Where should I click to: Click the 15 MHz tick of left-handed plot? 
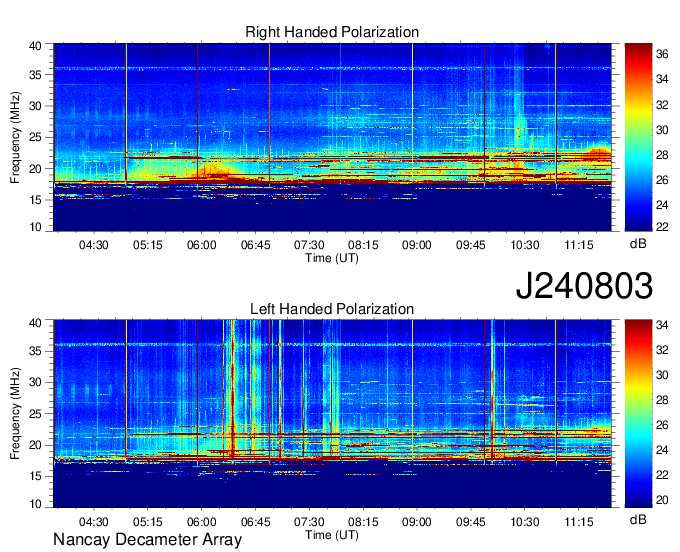click(x=35, y=476)
